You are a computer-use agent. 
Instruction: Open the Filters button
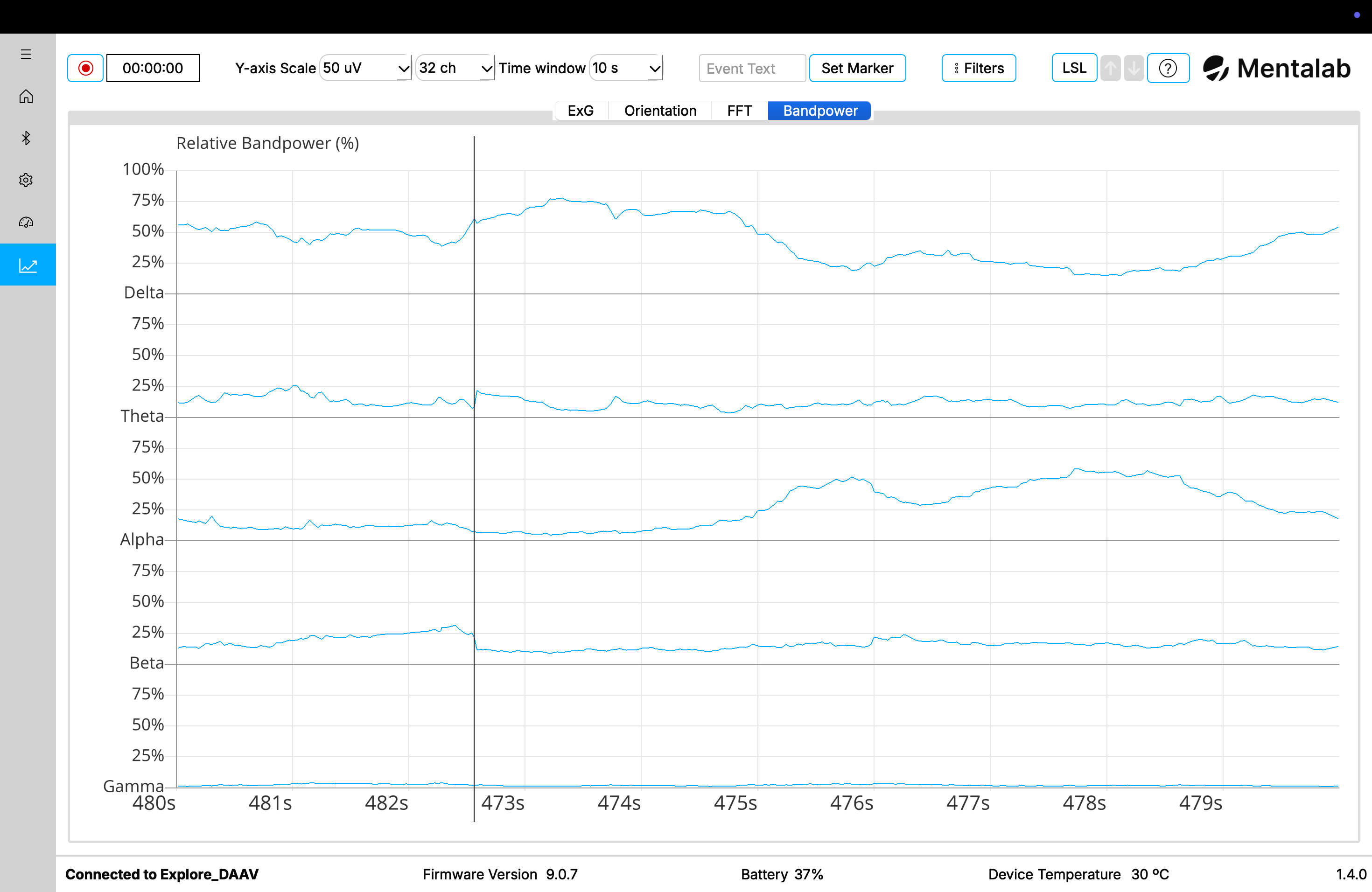coord(978,68)
